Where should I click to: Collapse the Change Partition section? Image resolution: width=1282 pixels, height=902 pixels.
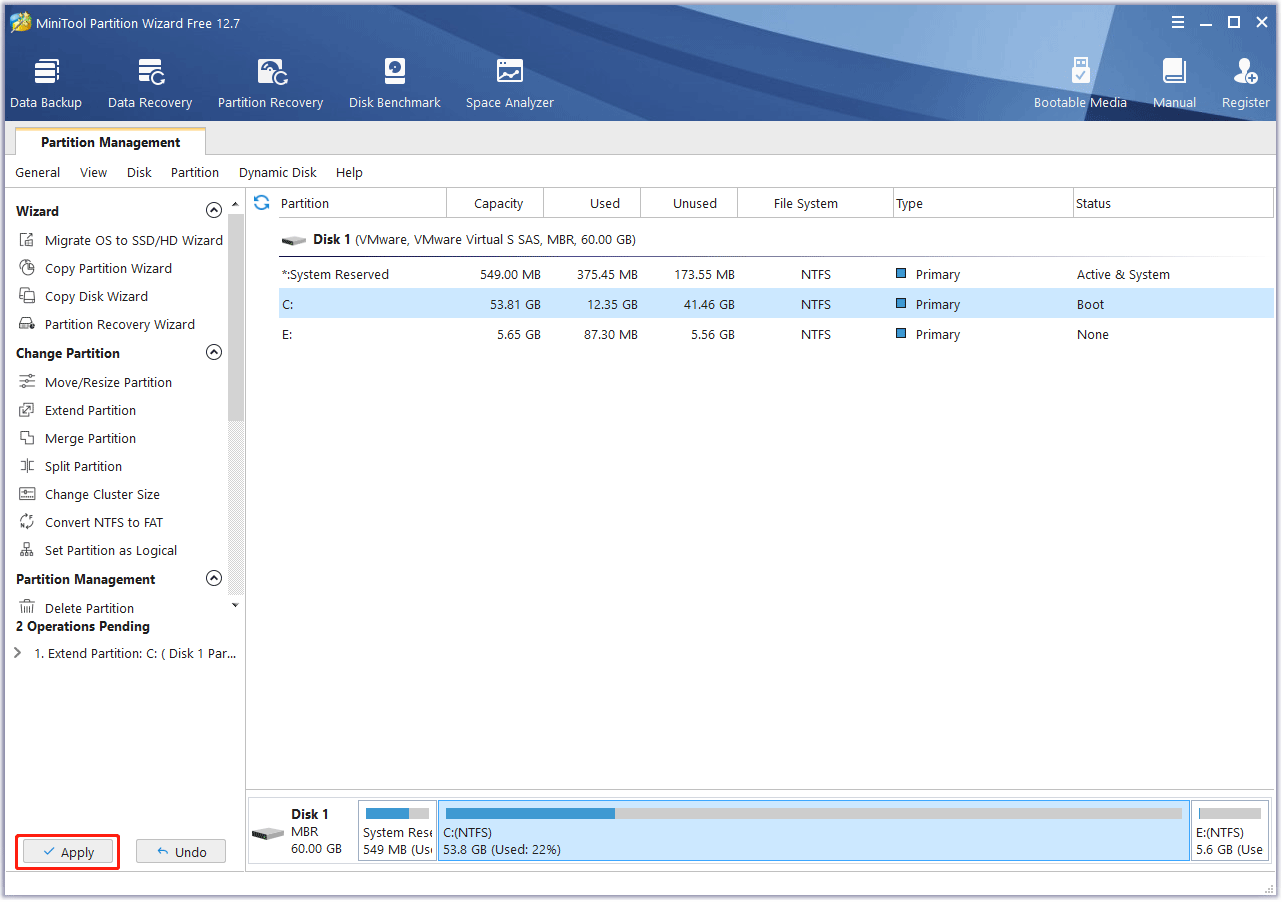[213, 352]
